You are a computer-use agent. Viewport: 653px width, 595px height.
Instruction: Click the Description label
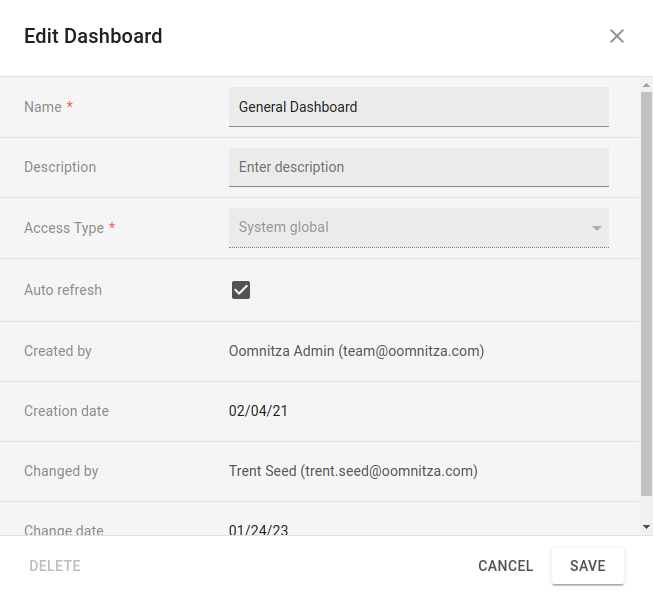(x=60, y=167)
